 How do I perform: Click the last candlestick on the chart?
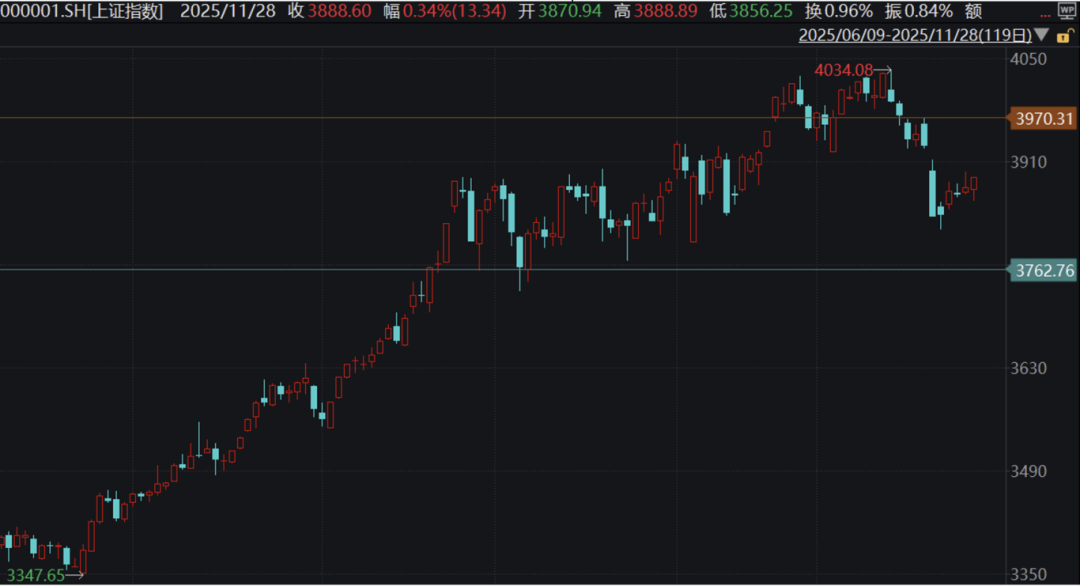point(974,184)
